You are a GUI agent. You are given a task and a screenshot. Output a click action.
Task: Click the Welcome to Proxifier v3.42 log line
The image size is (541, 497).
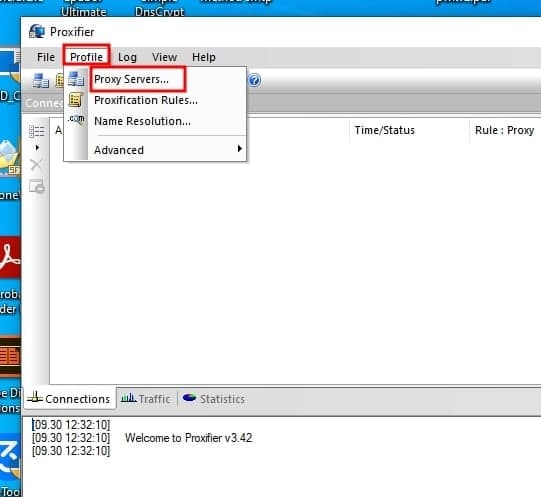pos(188,438)
